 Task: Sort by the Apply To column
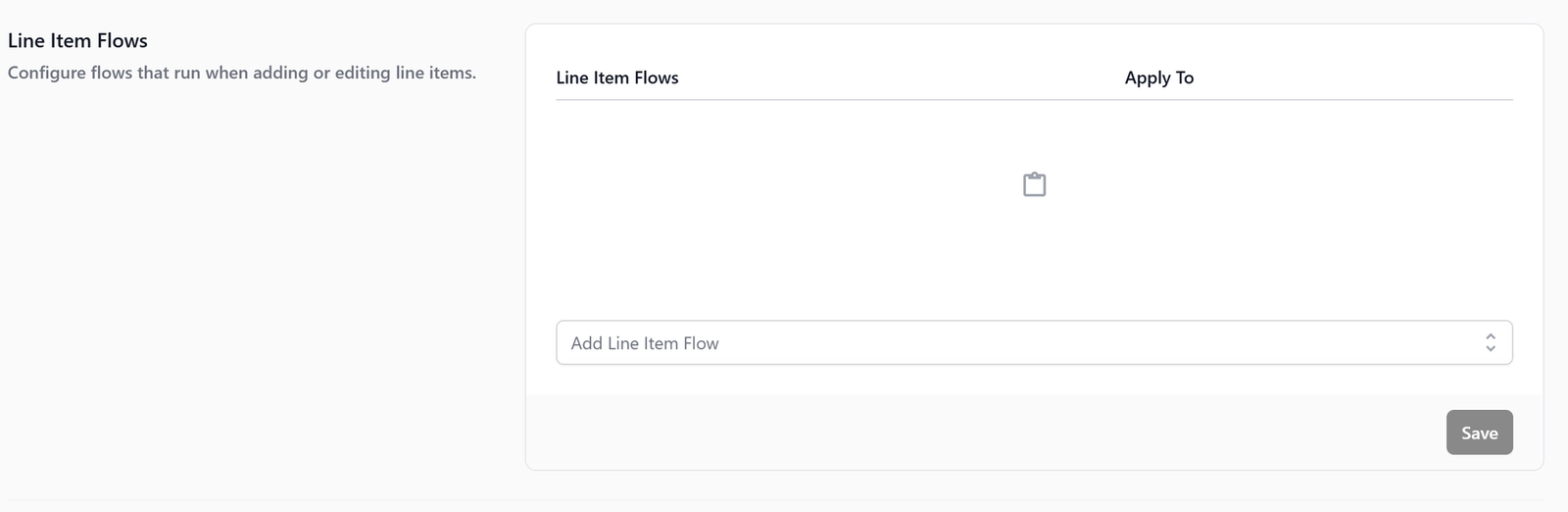pyautogui.click(x=1159, y=77)
